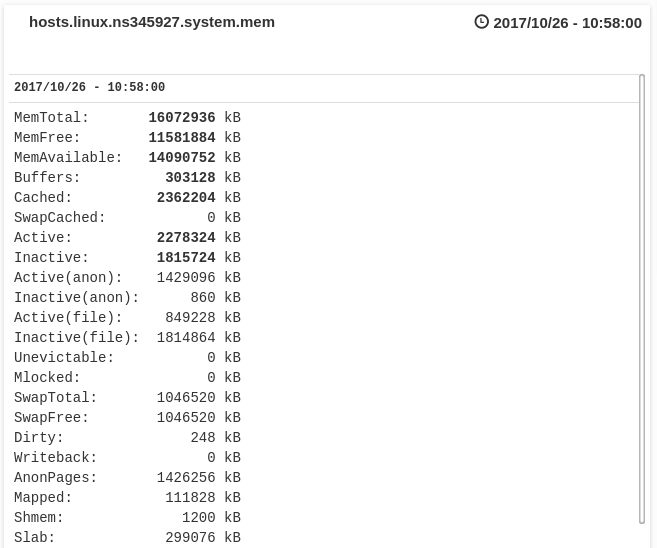The height and width of the screenshot is (548, 657).
Task: Click the hosts.linux.ns345927.system.mem title
Action: pos(152,22)
